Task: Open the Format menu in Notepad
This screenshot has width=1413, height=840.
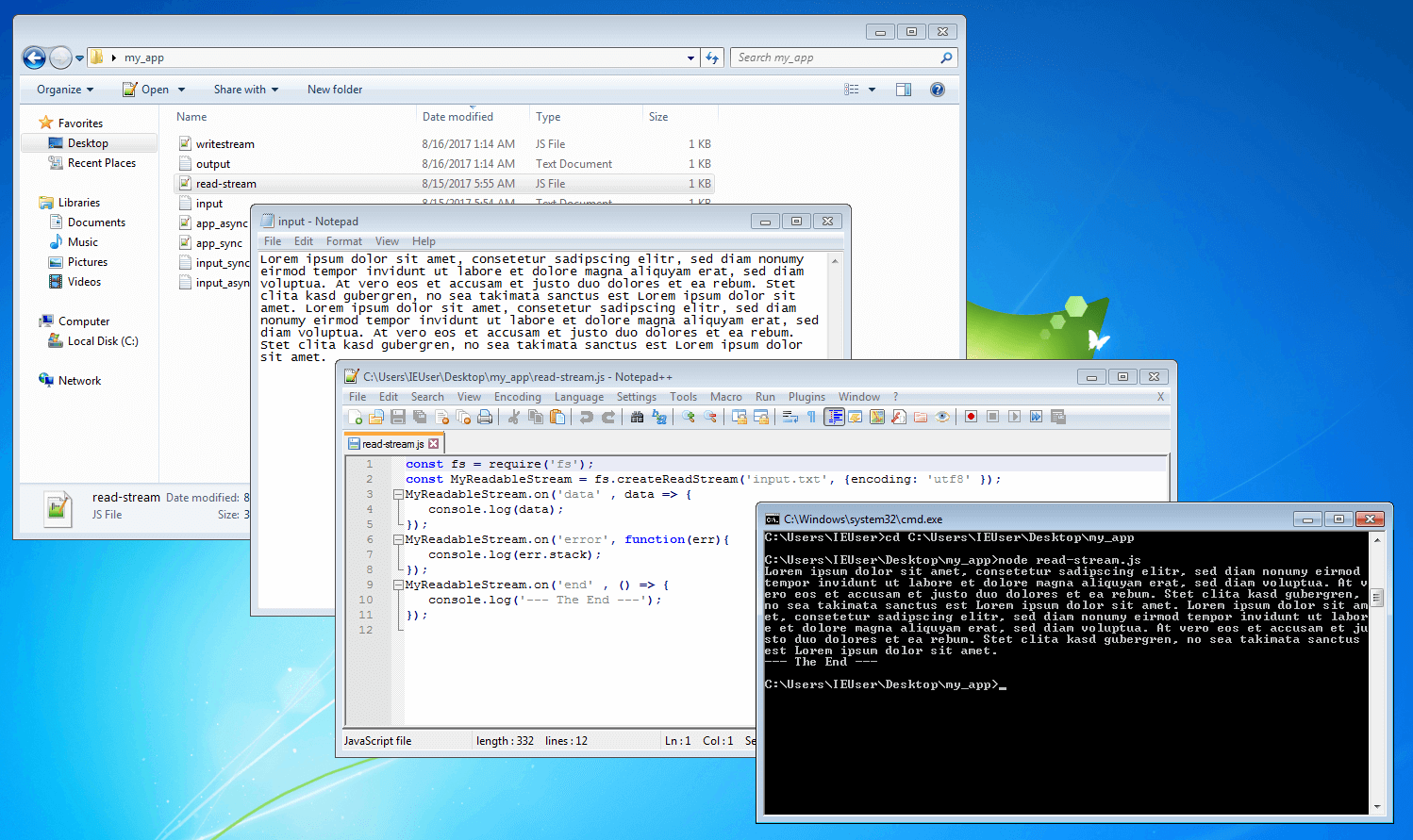Action: 344,241
